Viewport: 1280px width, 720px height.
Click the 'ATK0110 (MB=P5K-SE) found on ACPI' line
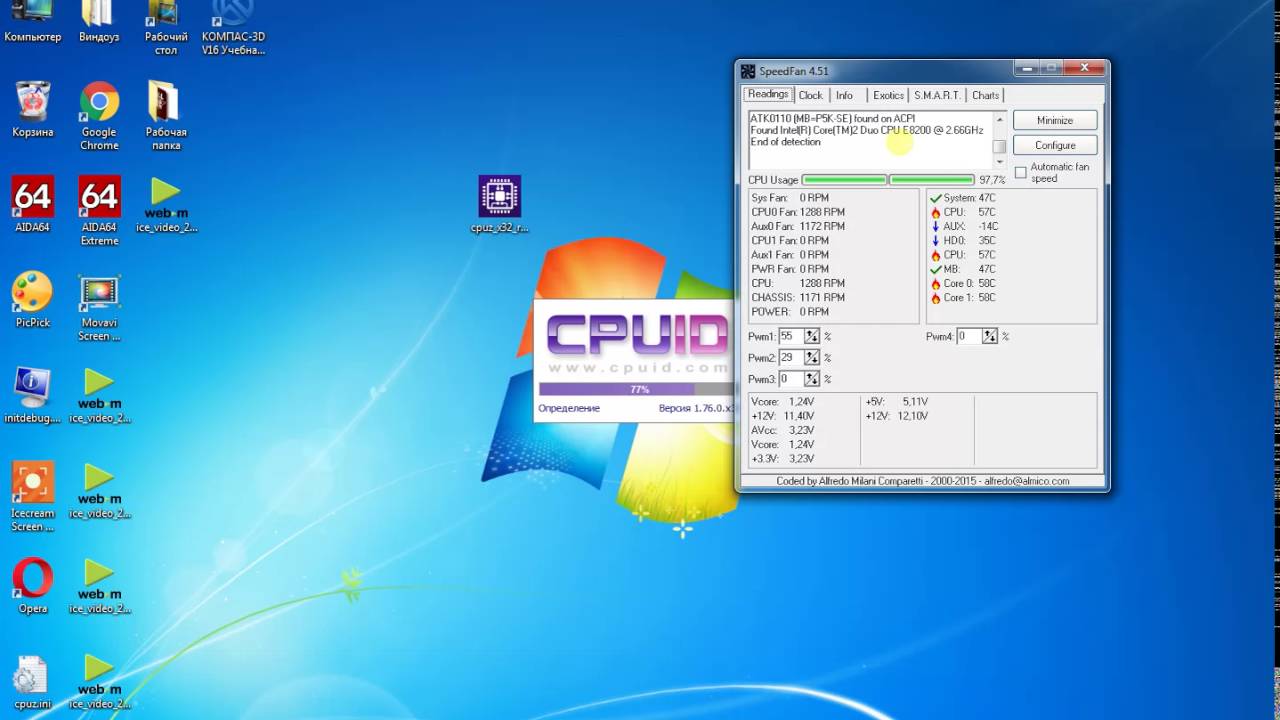point(833,119)
